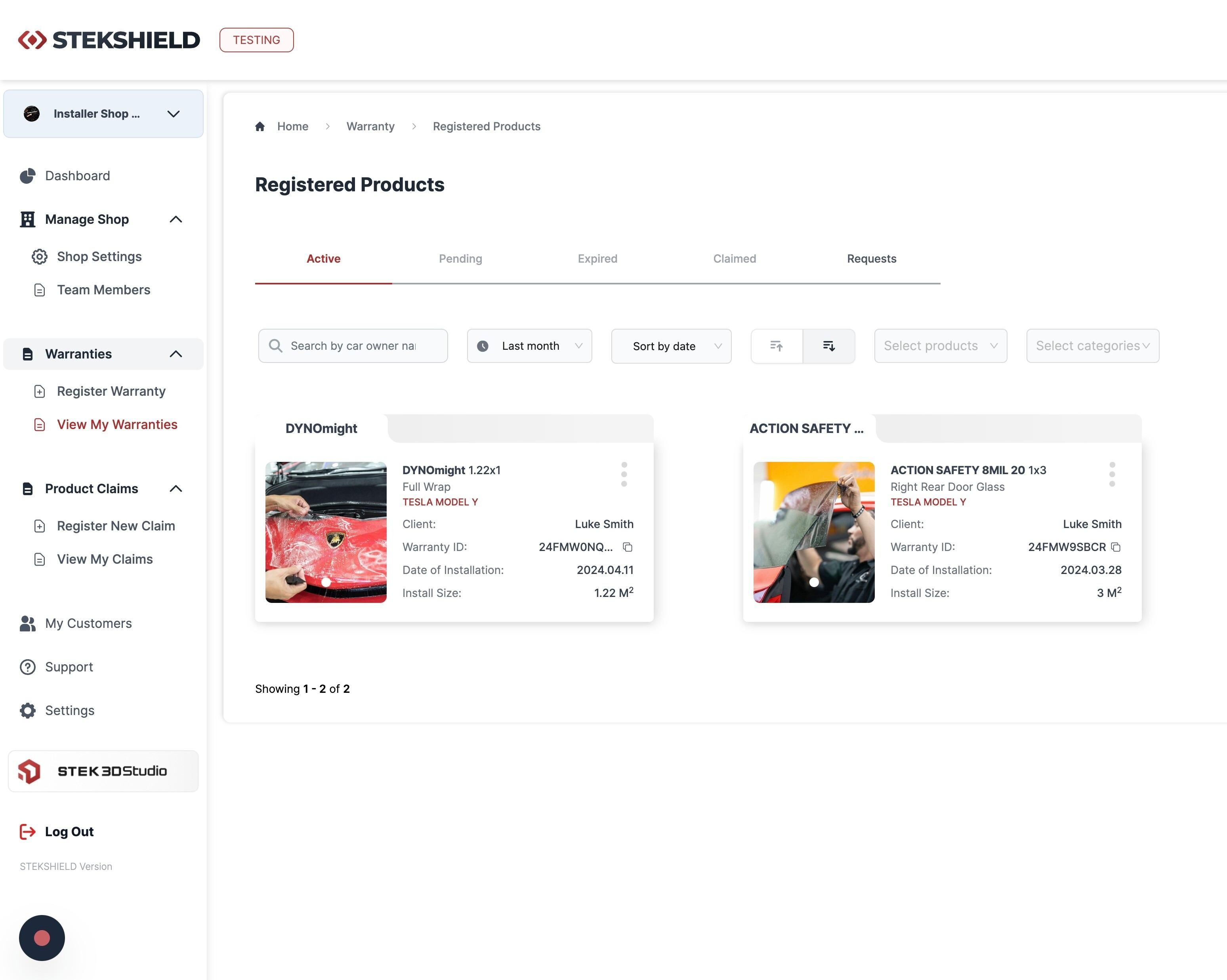Image resolution: width=1227 pixels, height=980 pixels.
Task: Open the Select categories dropdown
Action: coord(1093,346)
